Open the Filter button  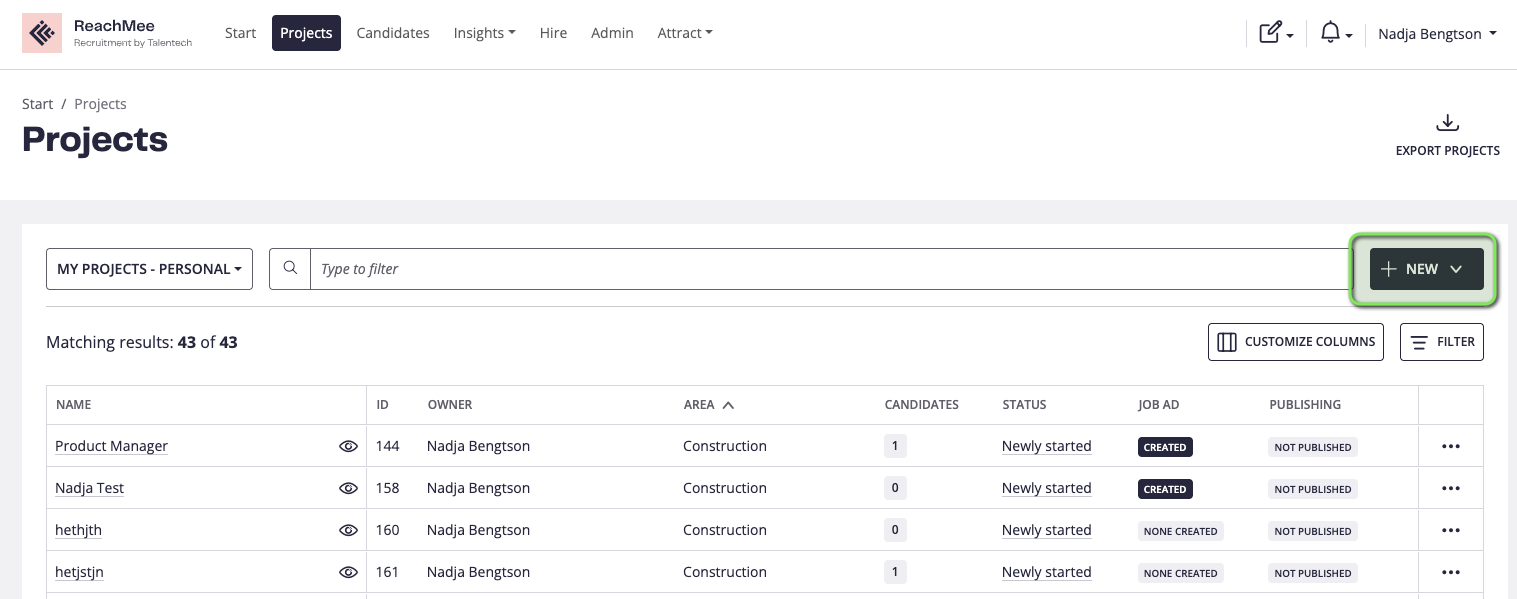pos(1441,342)
